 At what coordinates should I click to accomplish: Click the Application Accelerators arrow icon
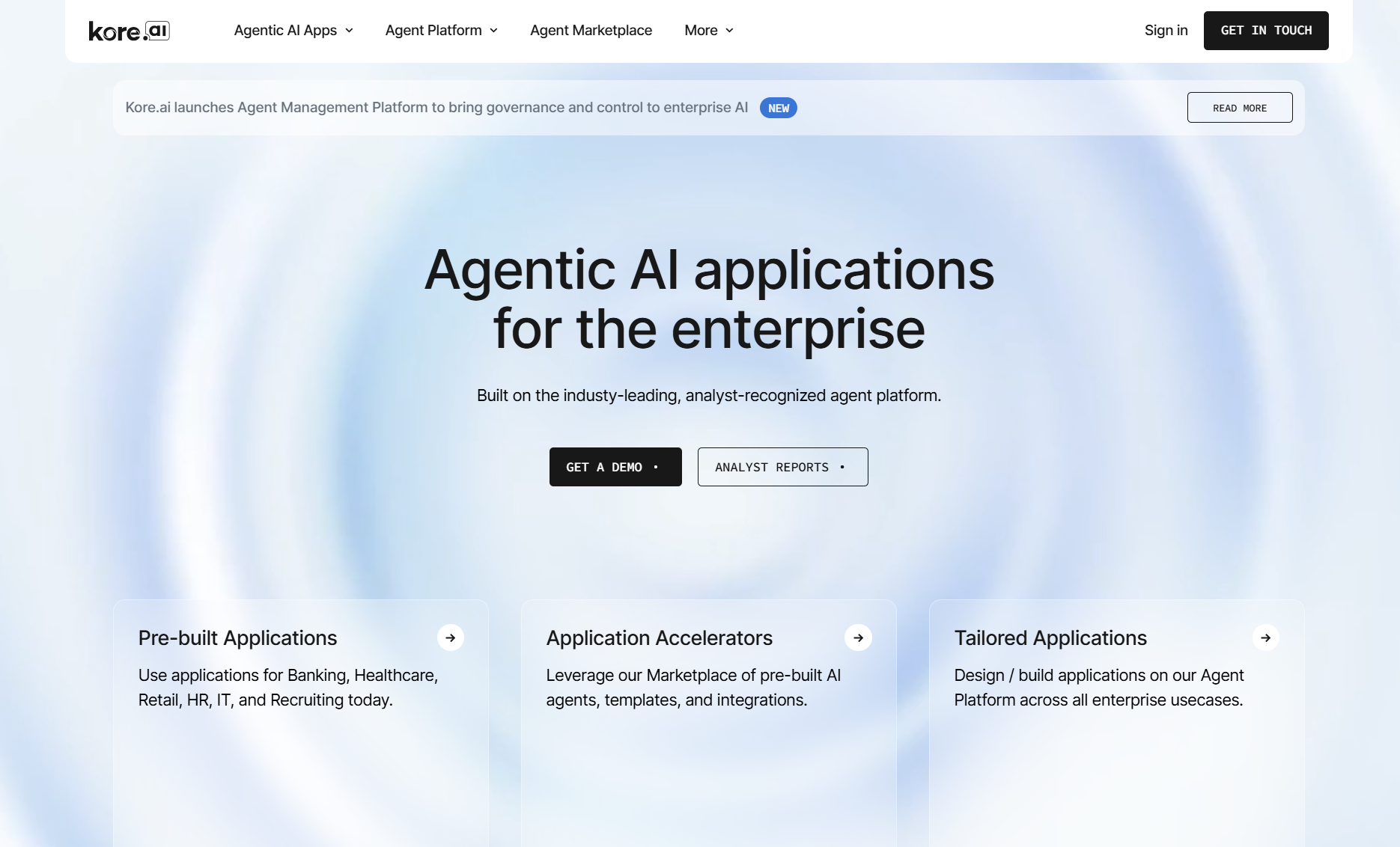coord(858,637)
